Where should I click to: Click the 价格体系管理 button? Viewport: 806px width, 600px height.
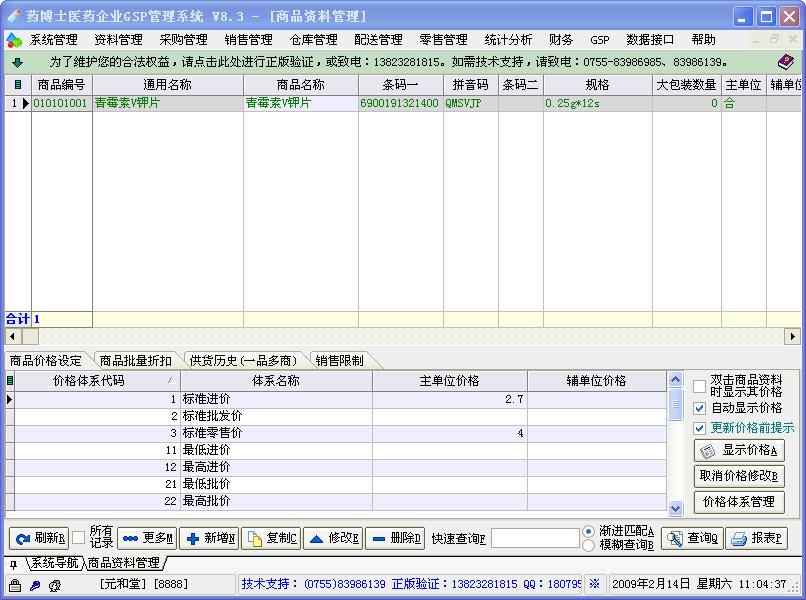[739, 502]
